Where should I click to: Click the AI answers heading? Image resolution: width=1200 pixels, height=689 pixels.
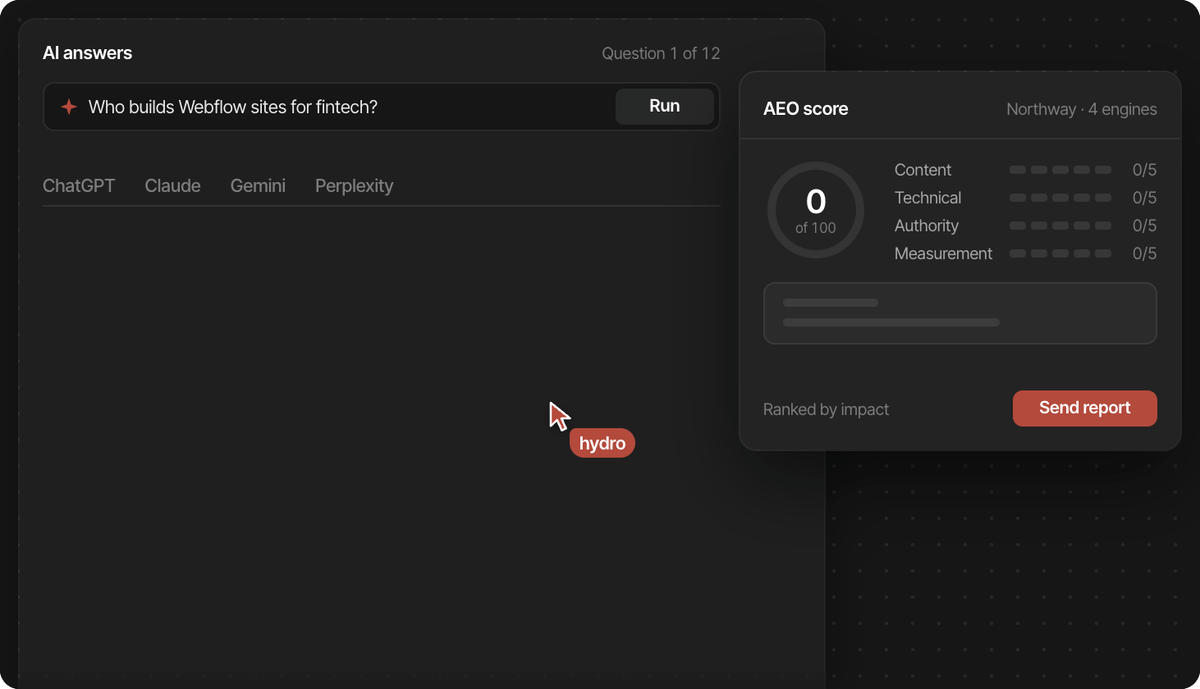pyautogui.click(x=87, y=53)
